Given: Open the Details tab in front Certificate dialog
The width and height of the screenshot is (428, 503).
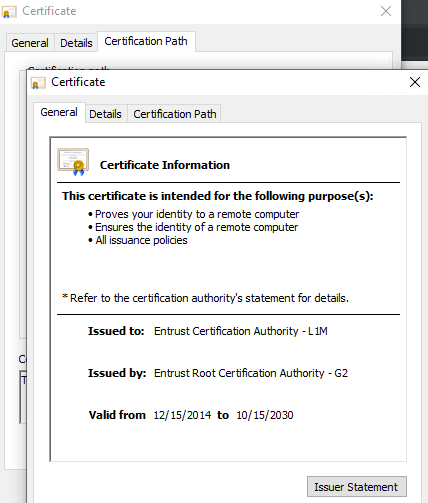Looking at the screenshot, I should (x=106, y=114).
